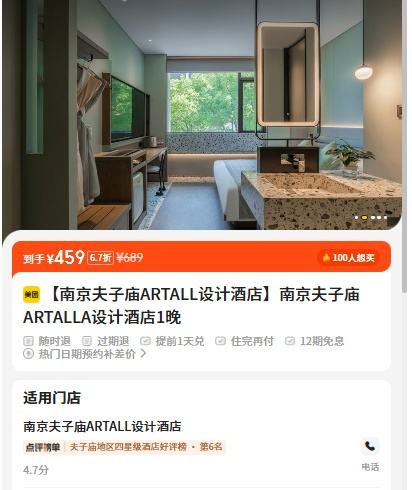Click the 住完再付 check icon
Image resolution: width=412 pixels, height=490 pixels.
click(221, 341)
